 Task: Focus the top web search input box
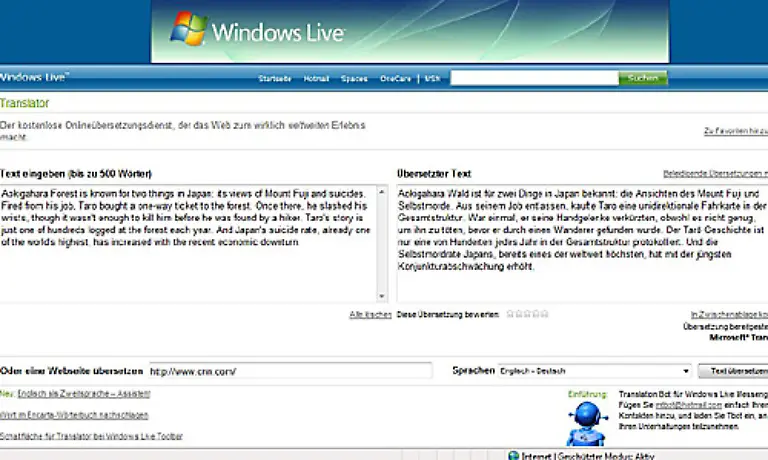tap(534, 78)
